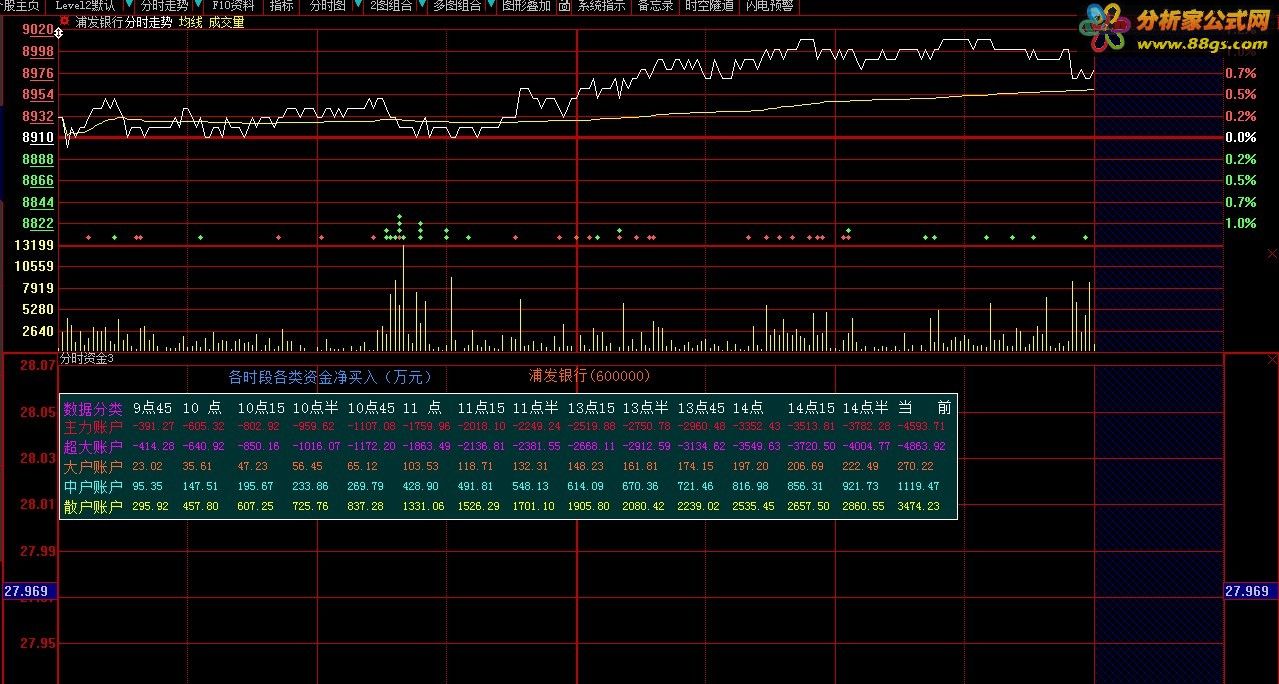
Task: Click the 主力账户 row label
Action: (x=93, y=427)
